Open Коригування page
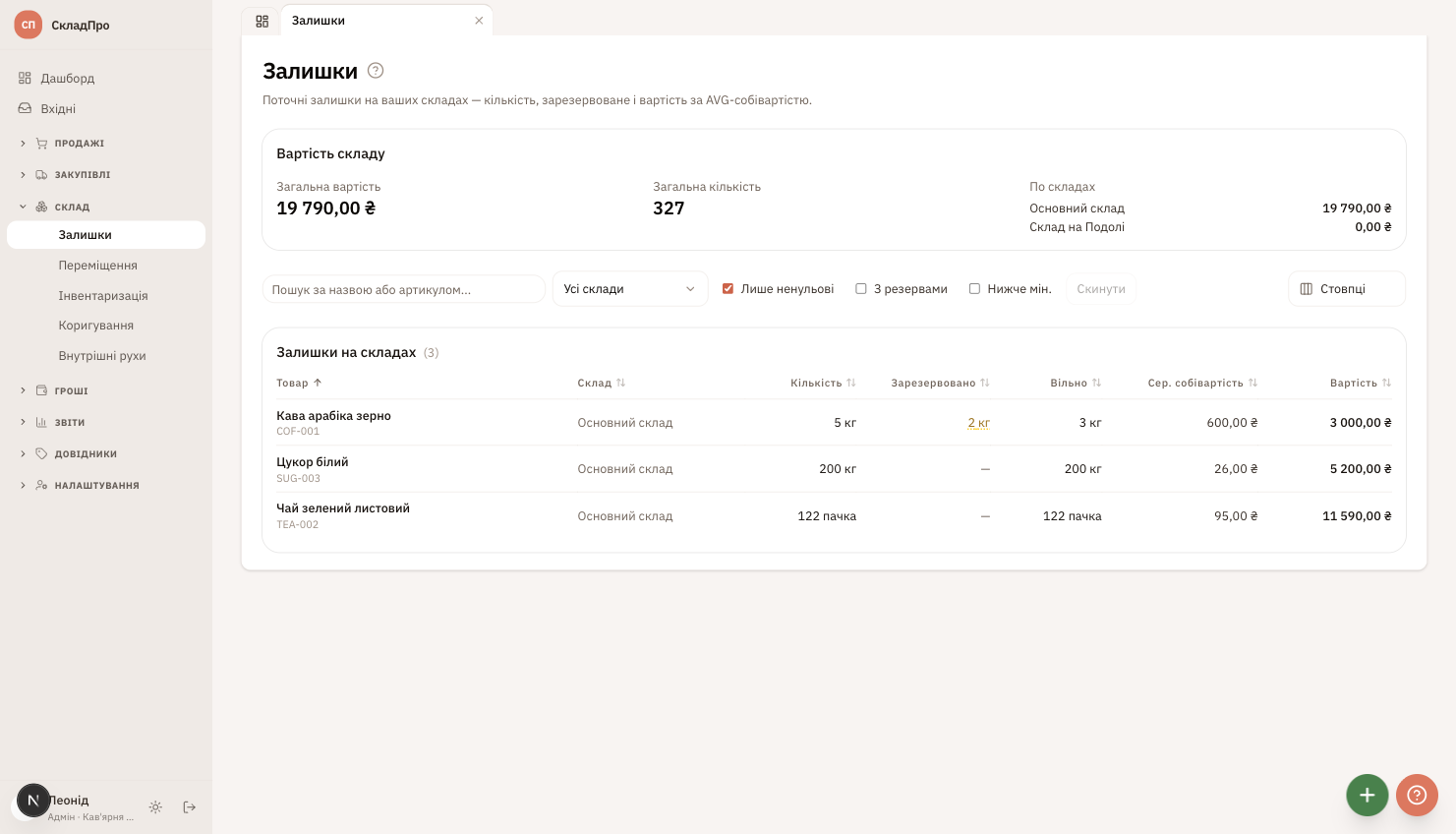The image size is (1456, 834). [95, 326]
